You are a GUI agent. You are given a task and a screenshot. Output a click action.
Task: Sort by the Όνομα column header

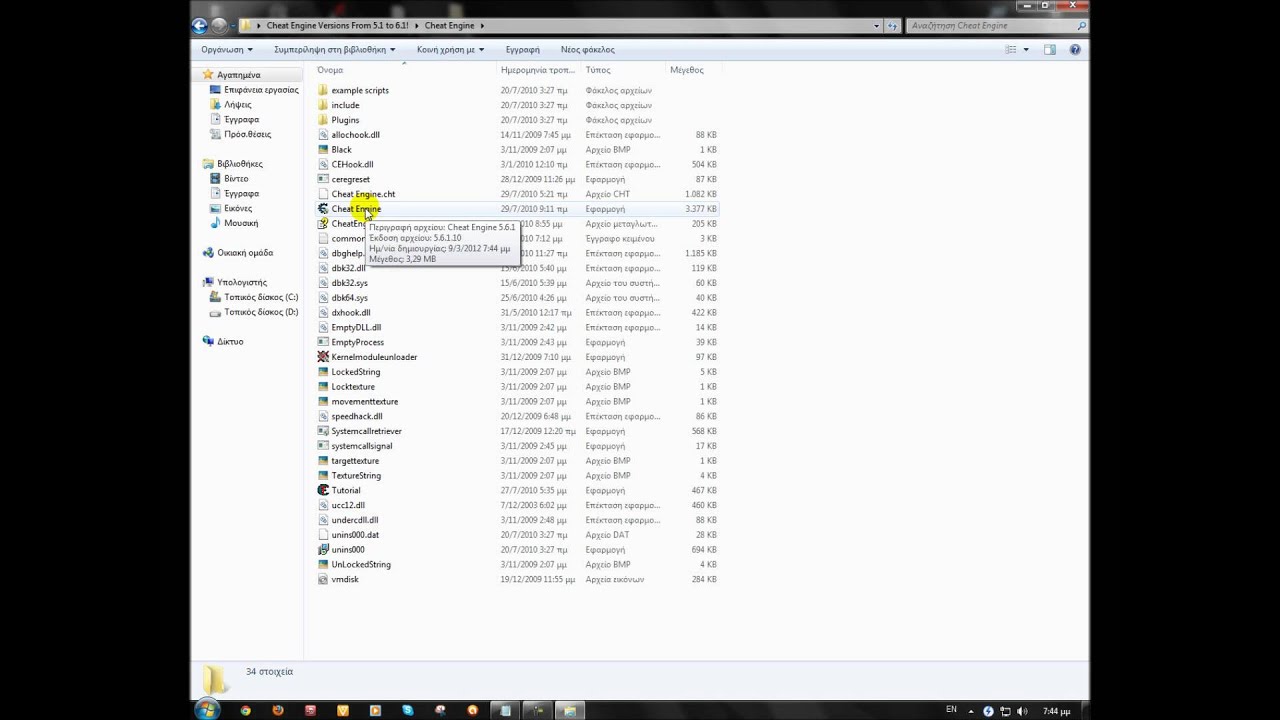[x=330, y=70]
